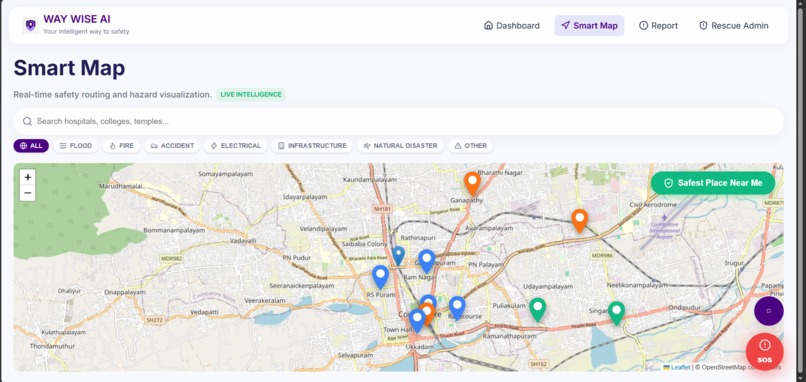Viewport: 806px width, 382px height.
Task: Filter map by FIRE
Action: (x=121, y=146)
